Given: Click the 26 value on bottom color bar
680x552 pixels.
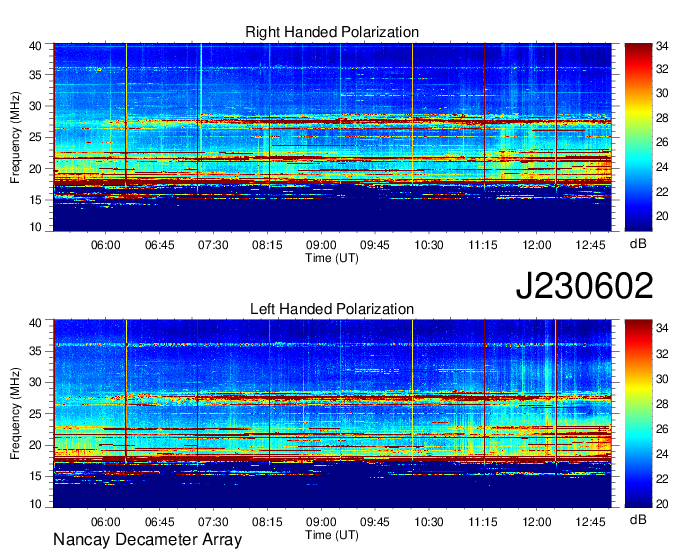Looking at the screenshot, I should [x=662, y=429].
